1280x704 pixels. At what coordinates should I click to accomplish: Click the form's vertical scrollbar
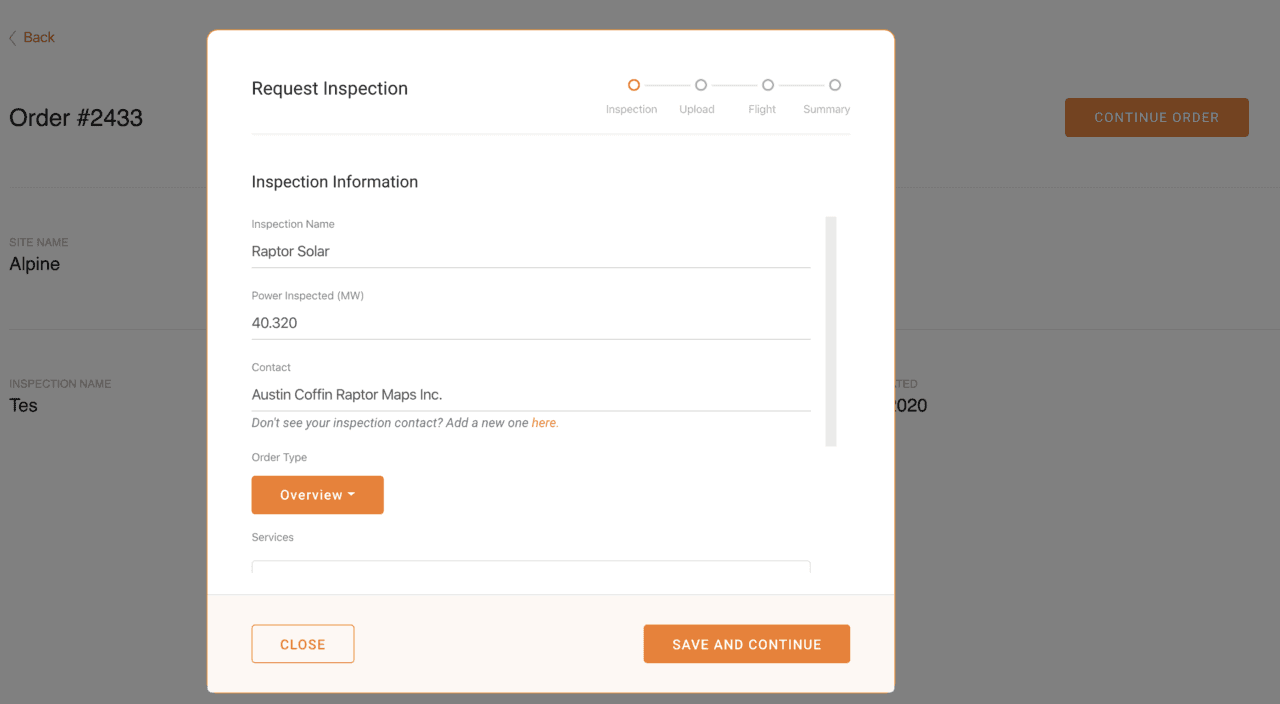831,331
